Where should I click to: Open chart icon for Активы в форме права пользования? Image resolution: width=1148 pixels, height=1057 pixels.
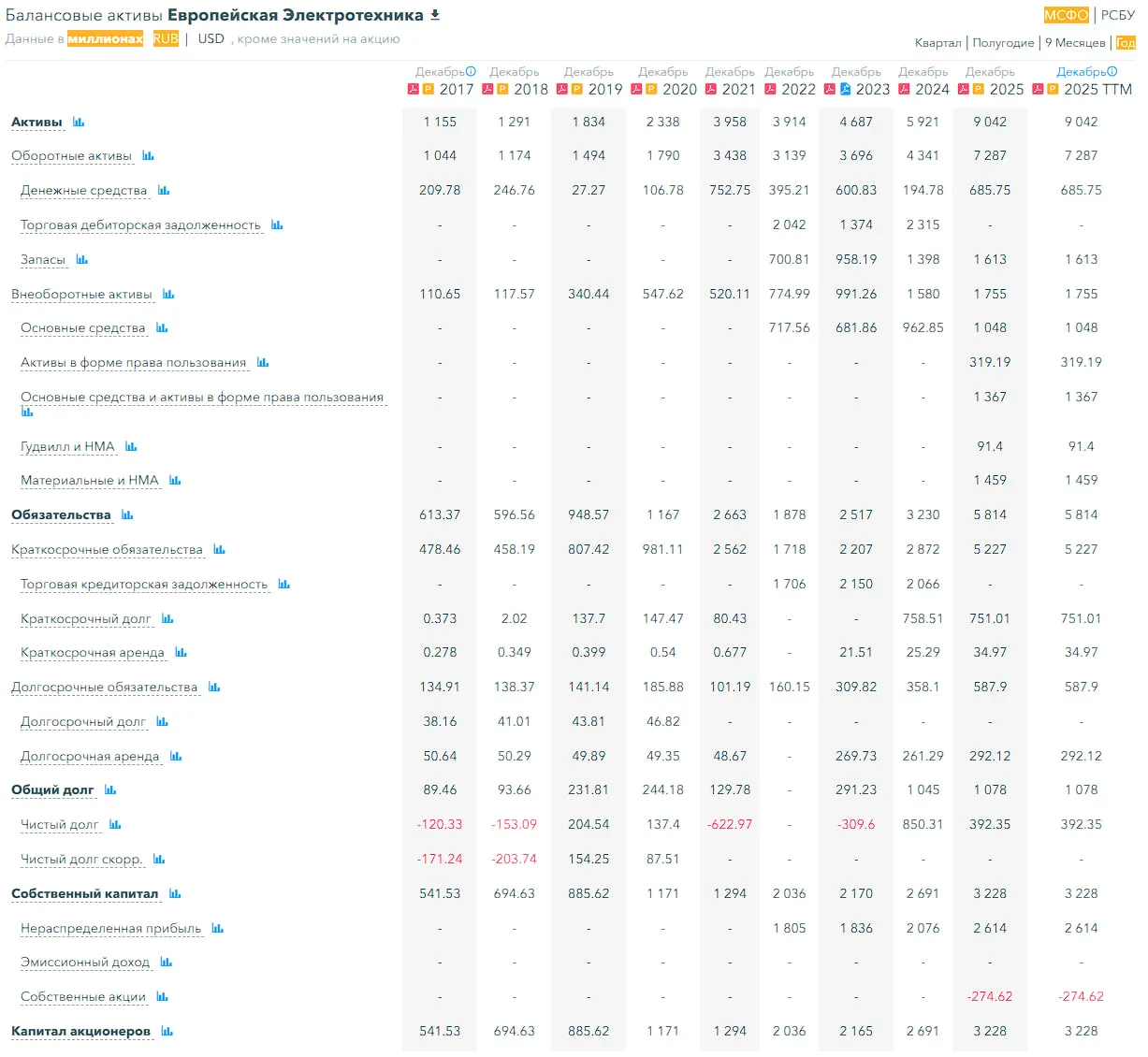coord(263,363)
